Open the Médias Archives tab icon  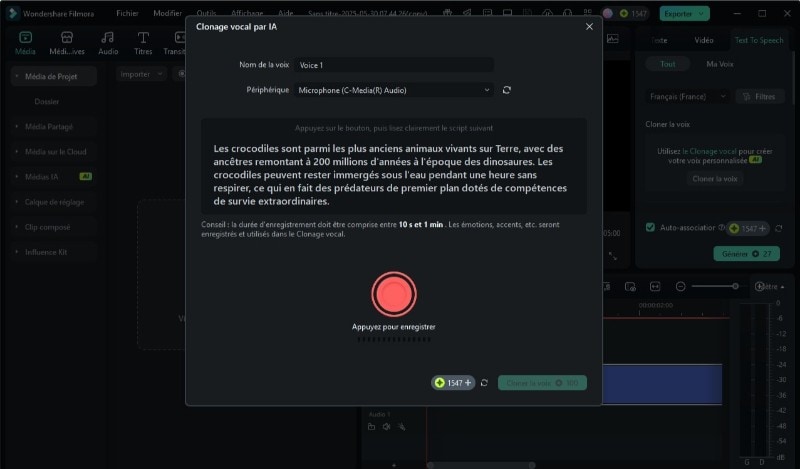[x=67, y=43]
